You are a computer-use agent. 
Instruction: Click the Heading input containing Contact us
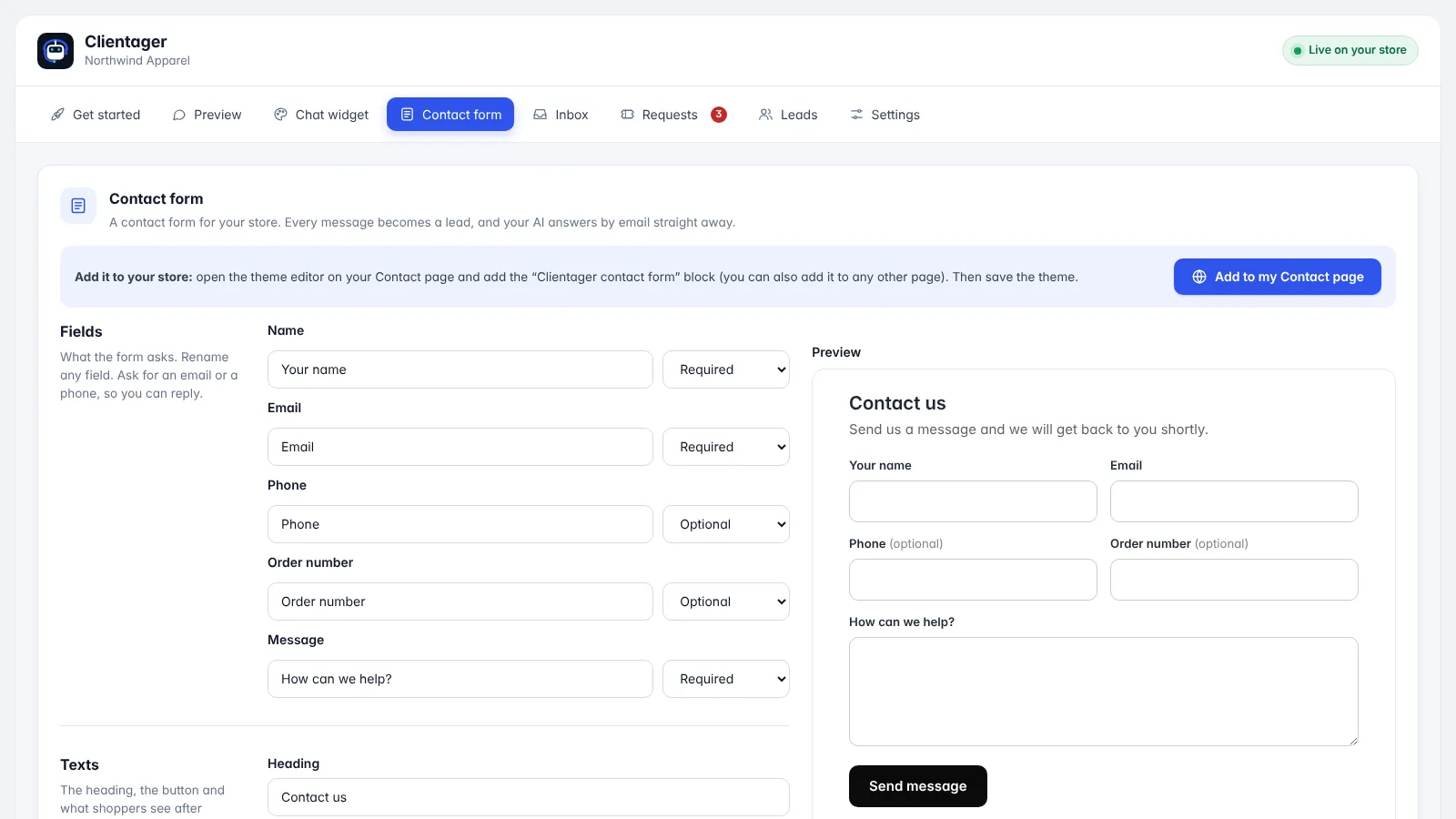(x=529, y=797)
